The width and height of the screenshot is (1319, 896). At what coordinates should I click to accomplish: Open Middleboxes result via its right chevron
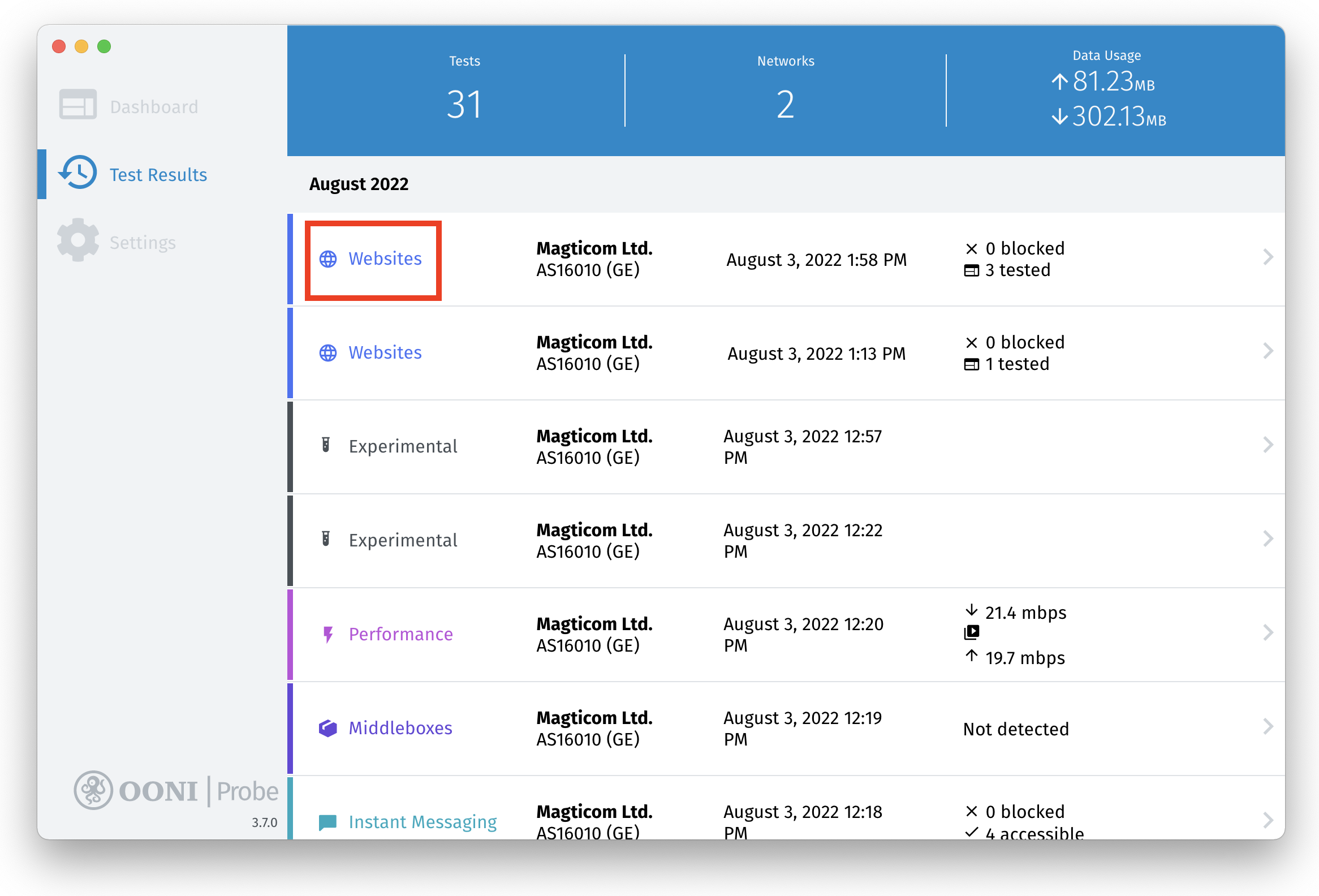pos(1268,727)
